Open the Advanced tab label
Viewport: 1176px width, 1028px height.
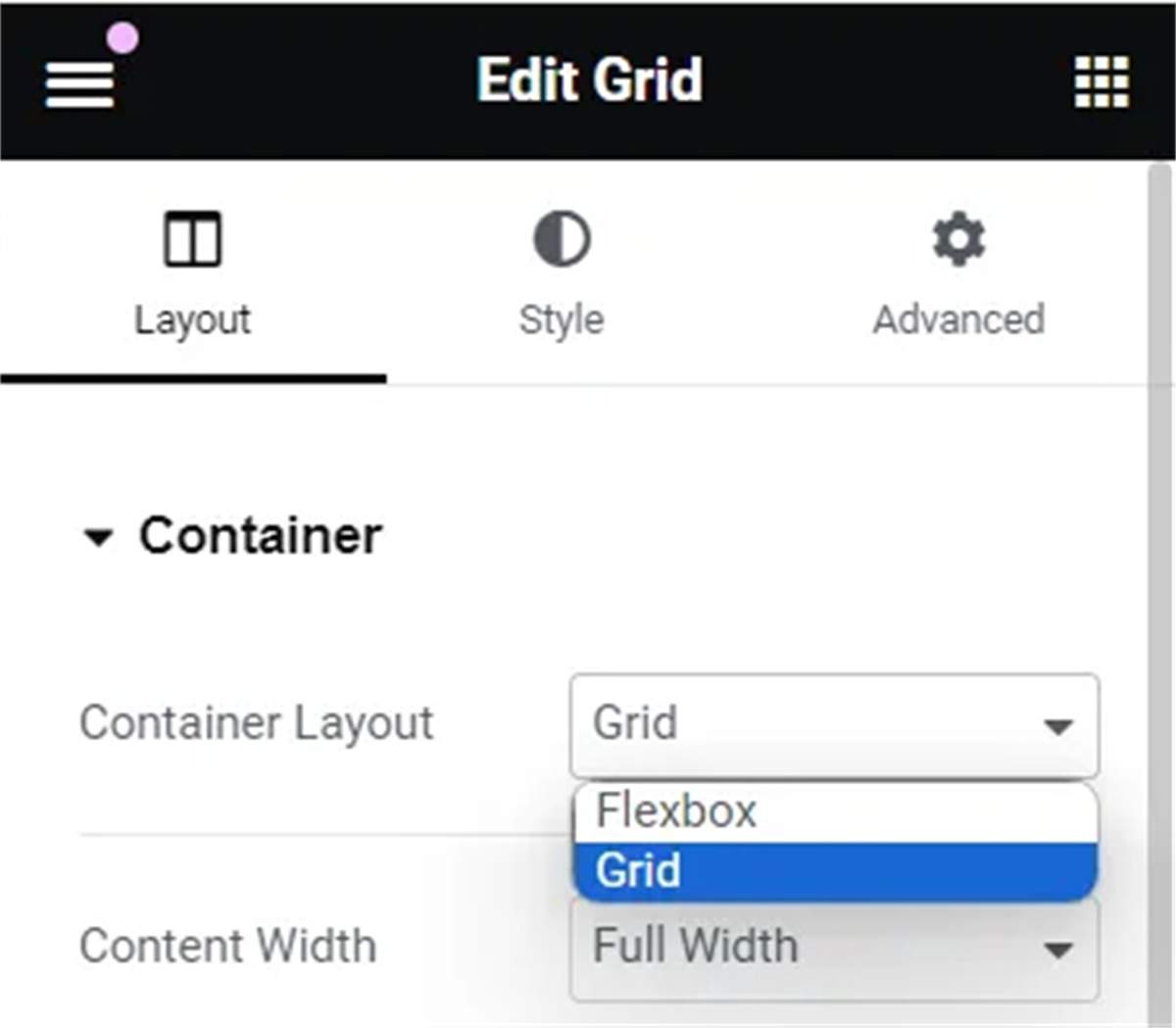(x=958, y=319)
